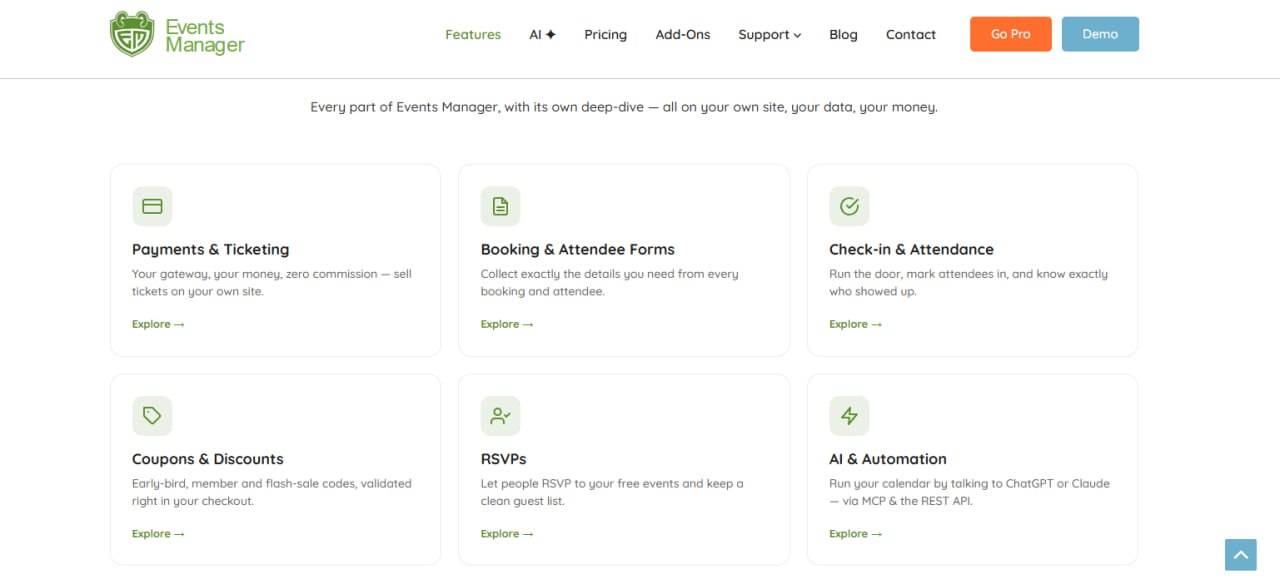Click the Check-in & Attendance heading

point(911,249)
